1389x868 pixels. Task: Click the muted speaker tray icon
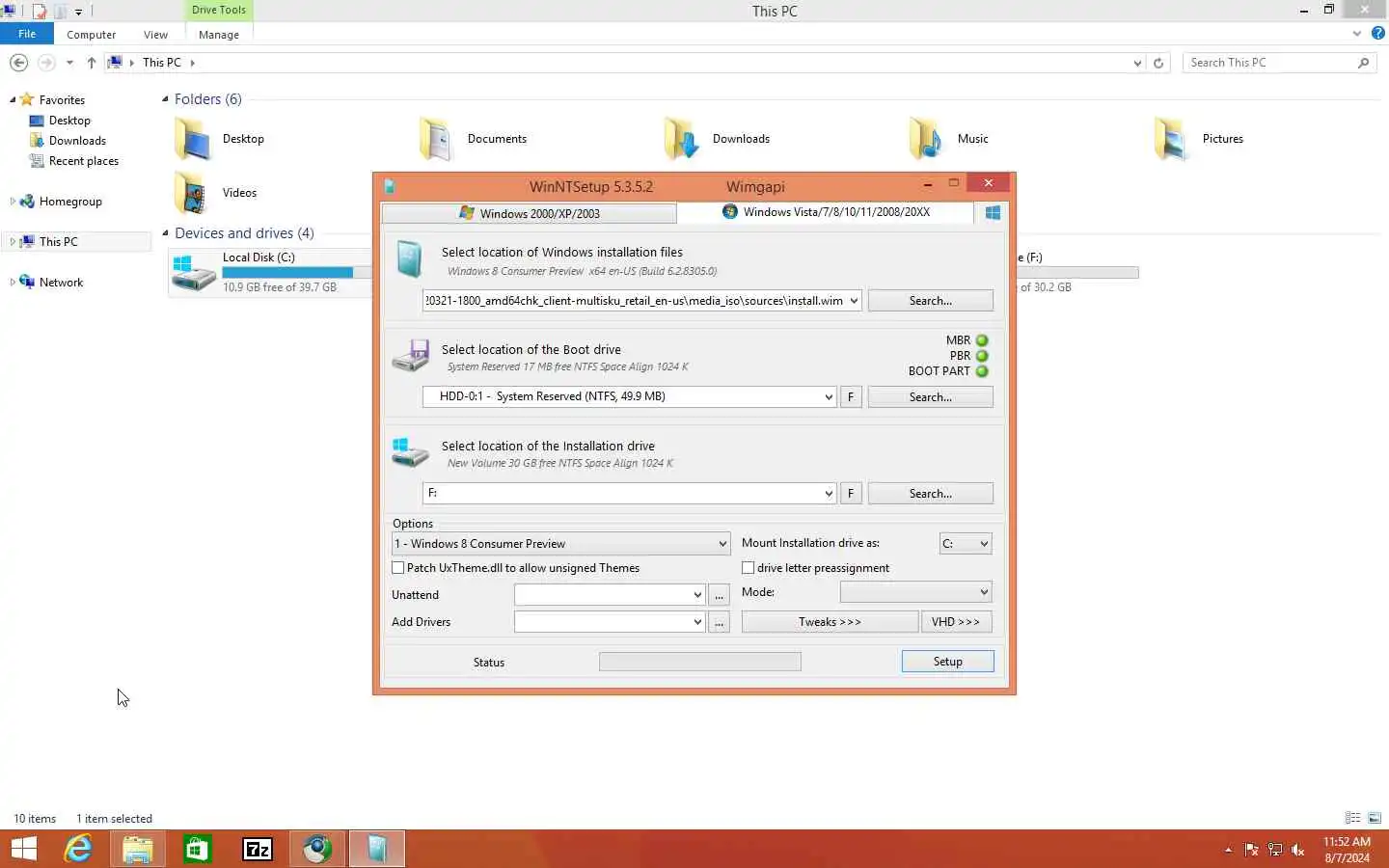pyautogui.click(x=1298, y=850)
